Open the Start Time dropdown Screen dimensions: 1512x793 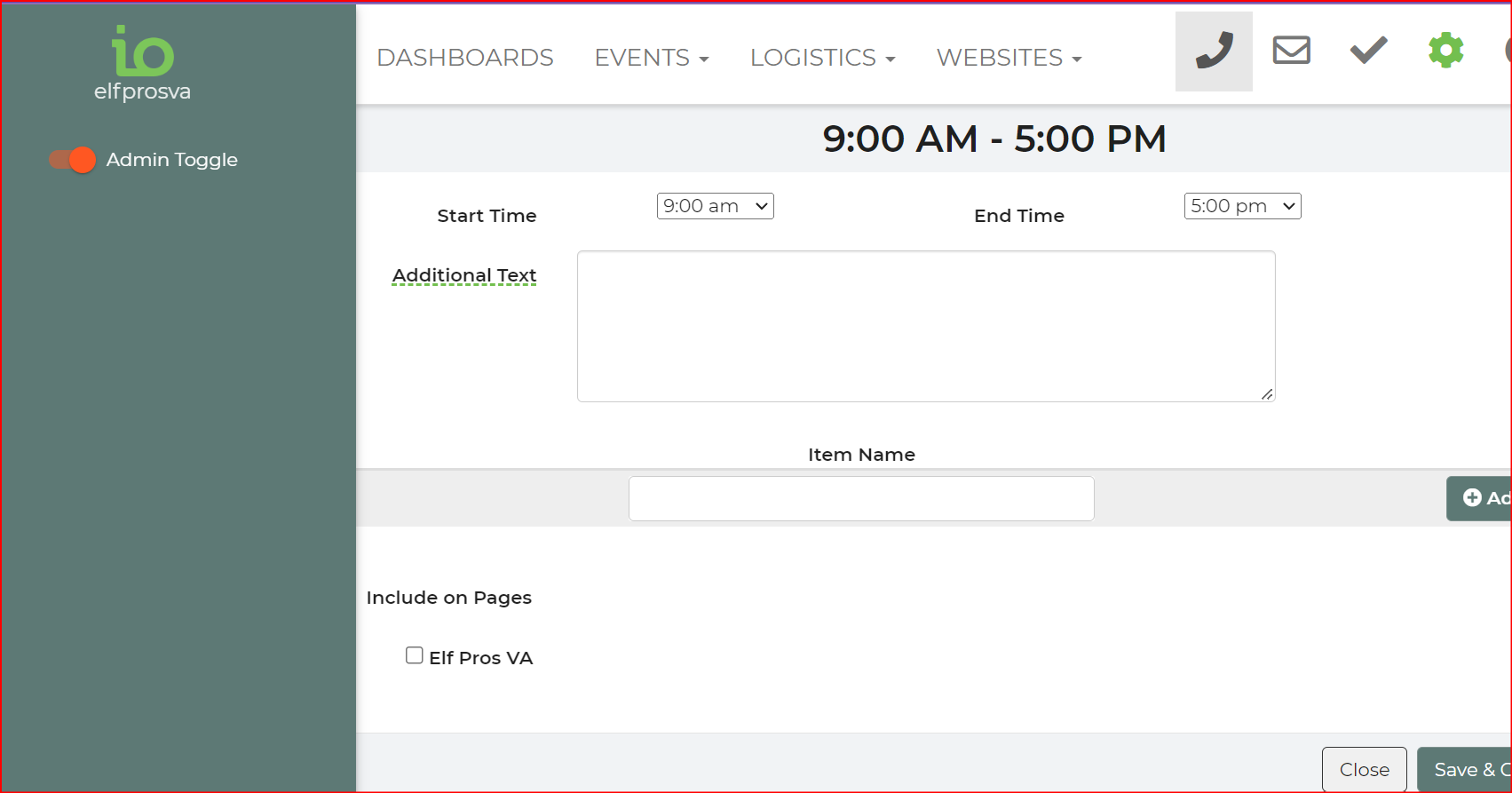(x=715, y=206)
